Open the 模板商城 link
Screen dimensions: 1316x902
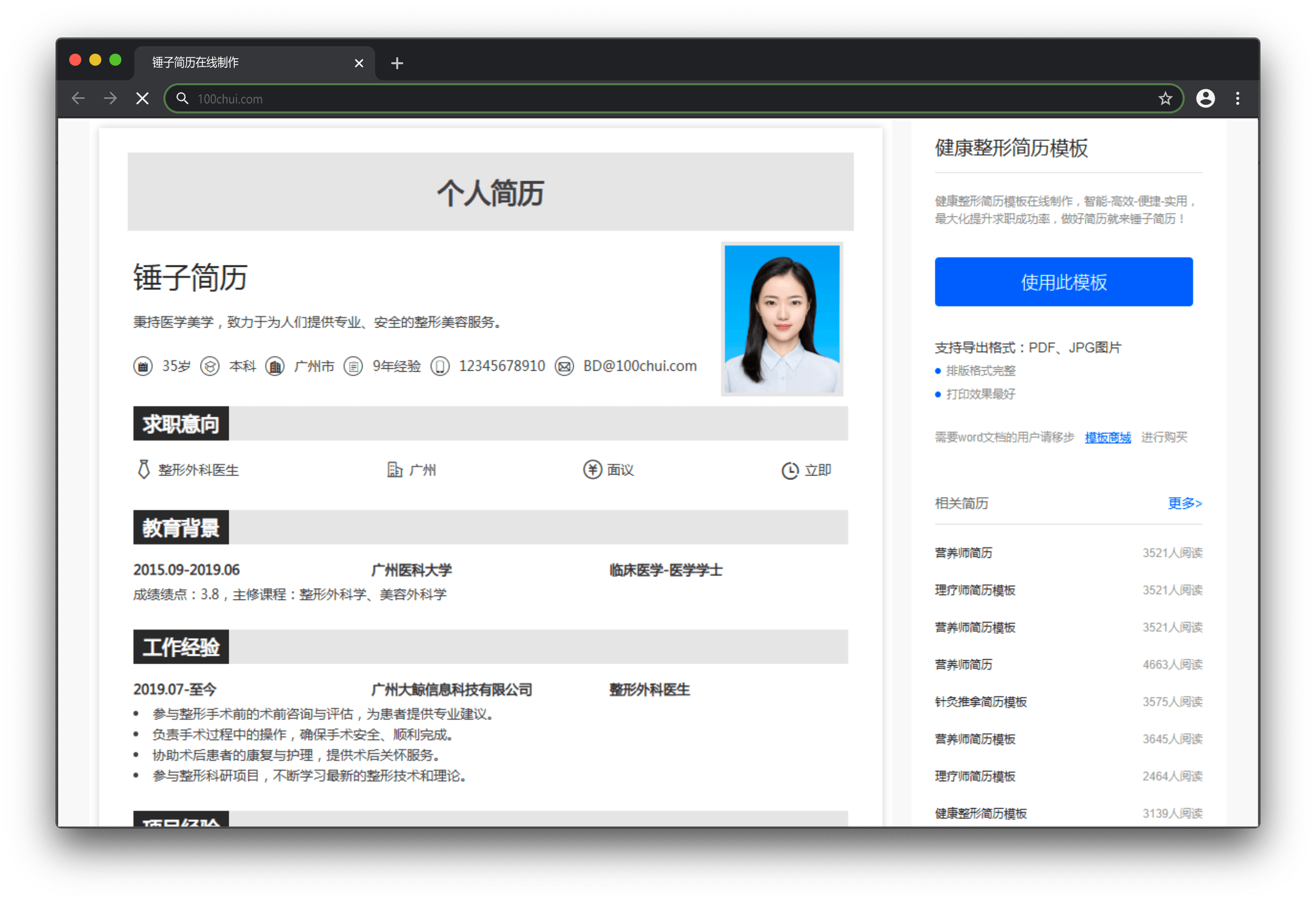click(1107, 437)
